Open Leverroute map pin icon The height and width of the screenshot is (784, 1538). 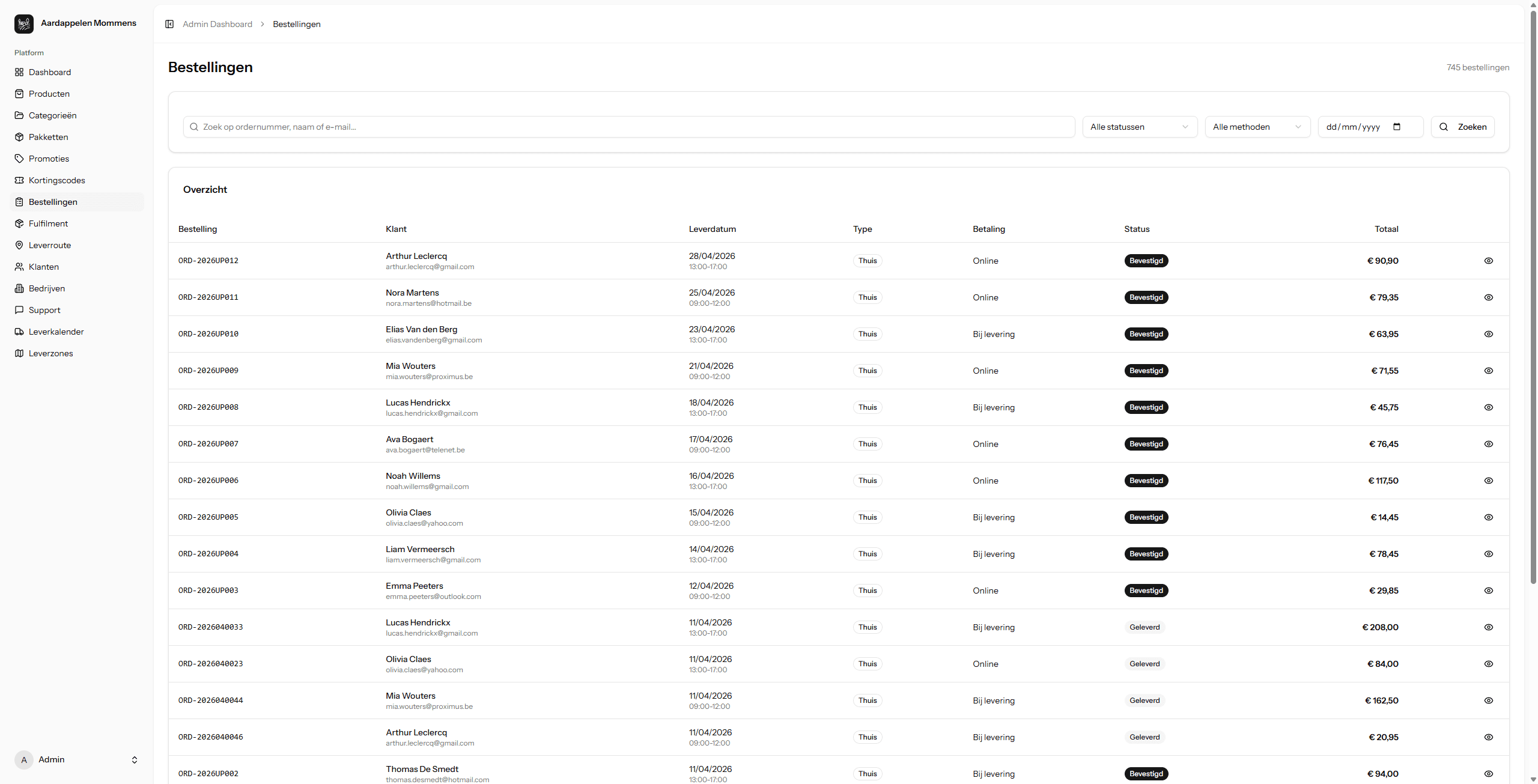tap(19, 245)
